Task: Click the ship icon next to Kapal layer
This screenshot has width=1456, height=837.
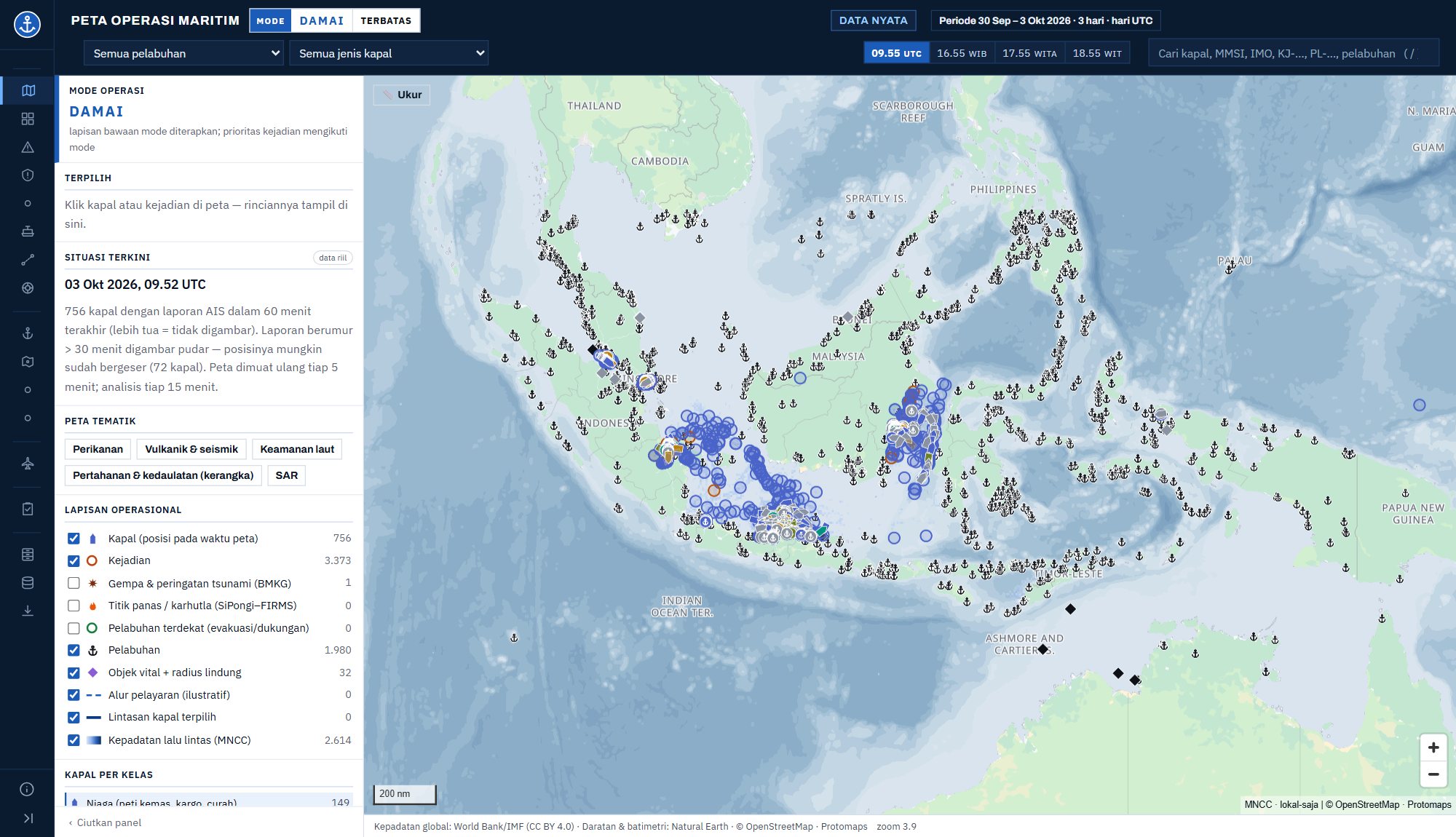Action: (92, 539)
